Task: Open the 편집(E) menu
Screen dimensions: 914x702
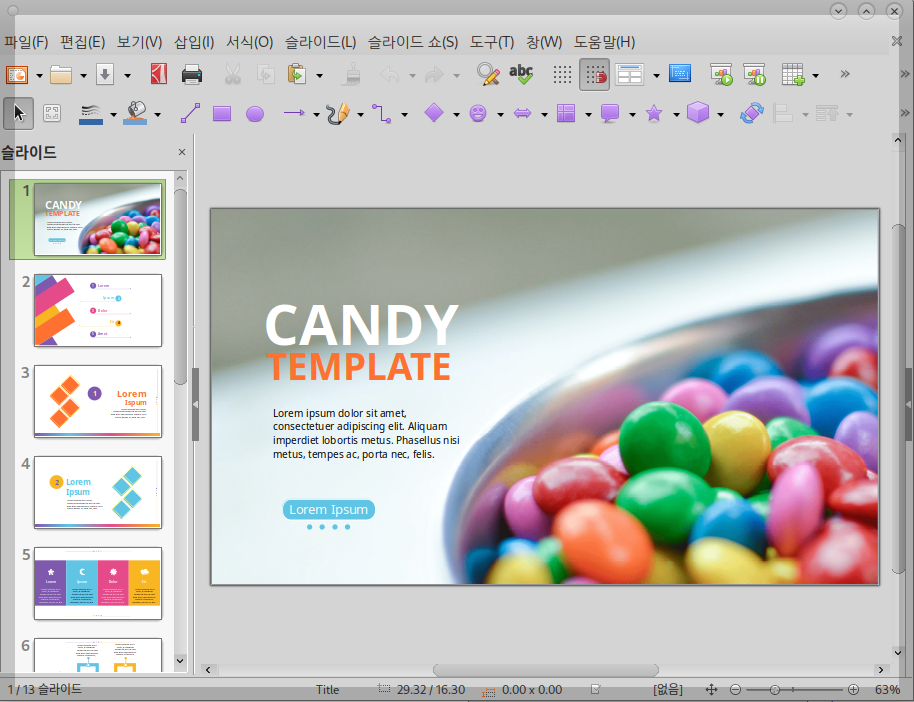Action: click(x=83, y=42)
